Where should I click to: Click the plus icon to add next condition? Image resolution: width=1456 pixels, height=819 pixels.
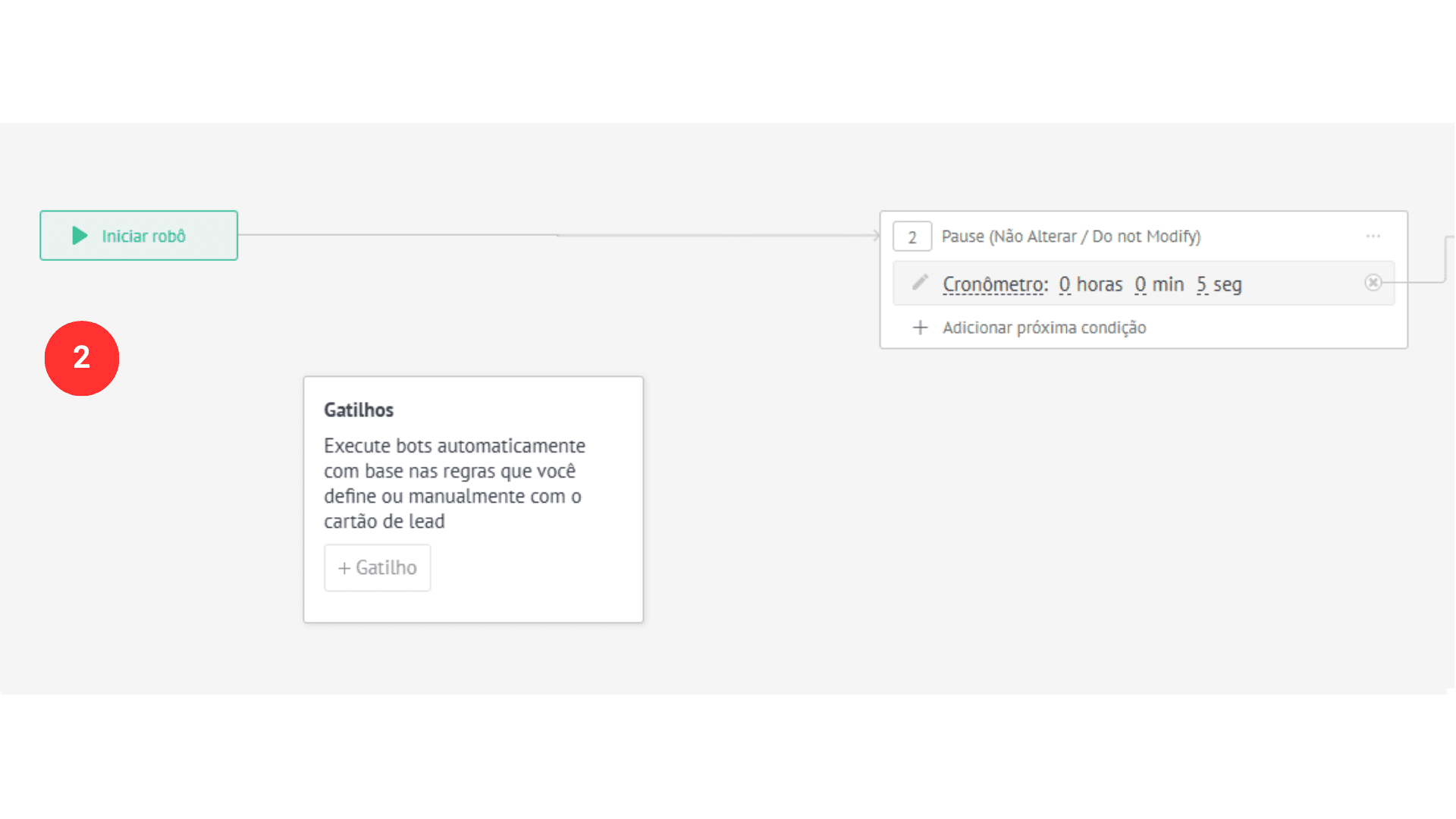(920, 328)
